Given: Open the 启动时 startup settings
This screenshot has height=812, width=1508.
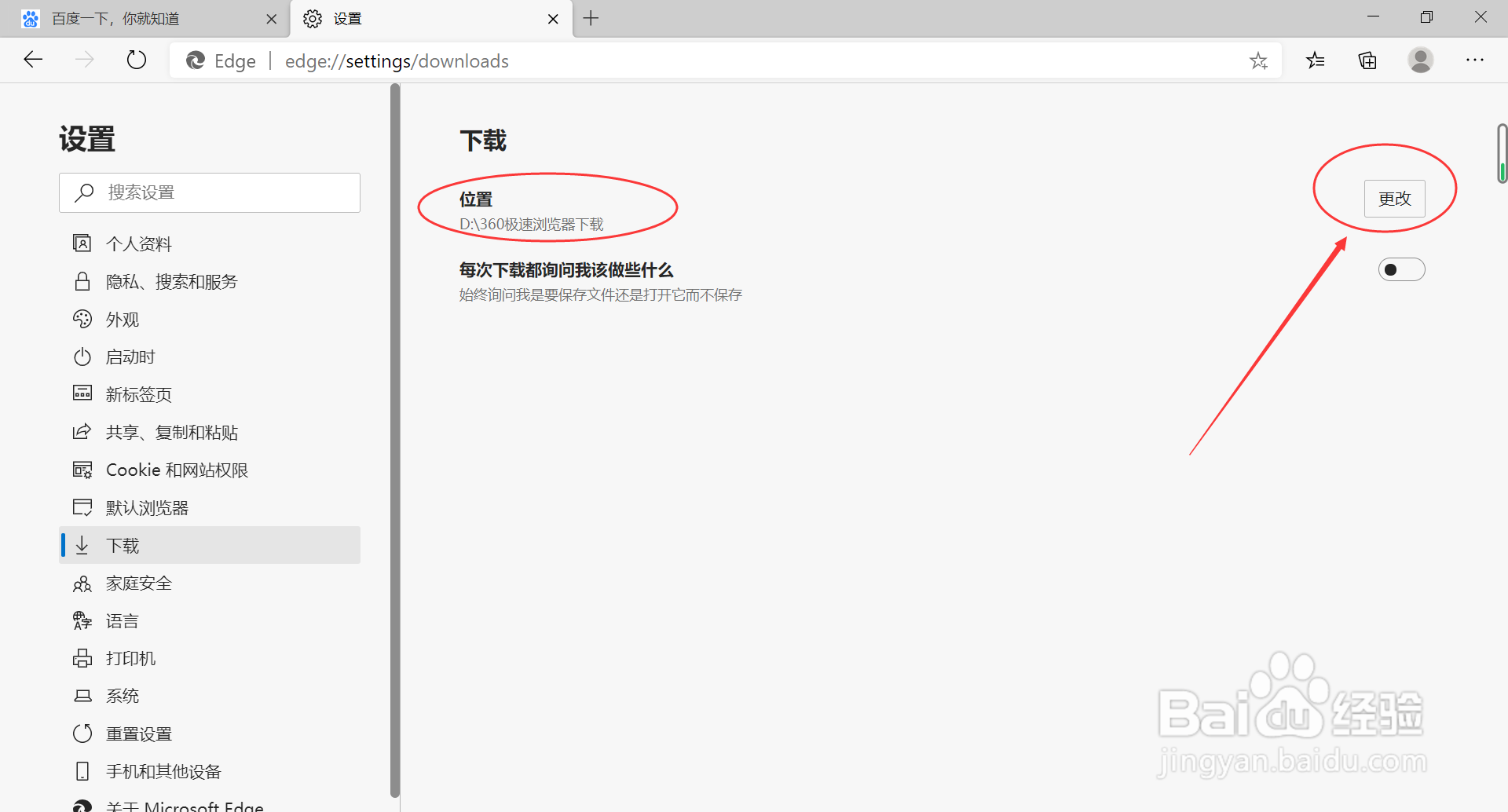Looking at the screenshot, I should (x=130, y=357).
